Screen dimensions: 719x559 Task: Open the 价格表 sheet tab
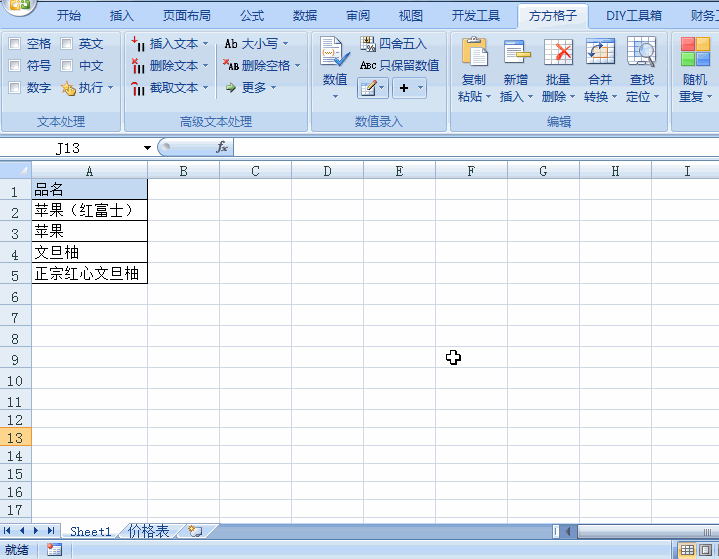pyautogui.click(x=148, y=531)
